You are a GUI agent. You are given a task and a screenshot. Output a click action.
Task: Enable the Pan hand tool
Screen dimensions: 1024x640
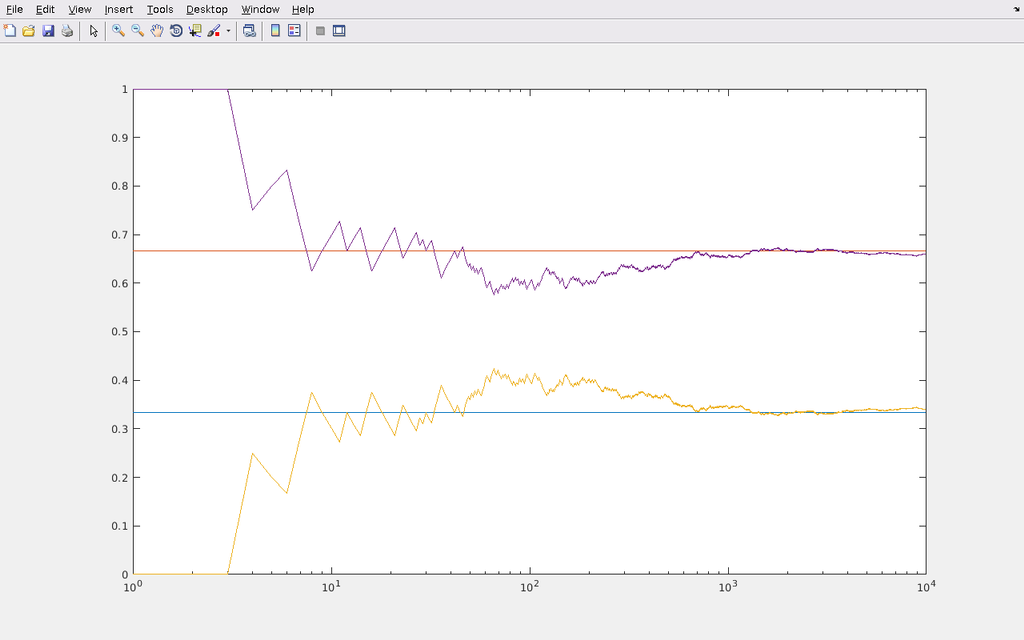tap(157, 31)
